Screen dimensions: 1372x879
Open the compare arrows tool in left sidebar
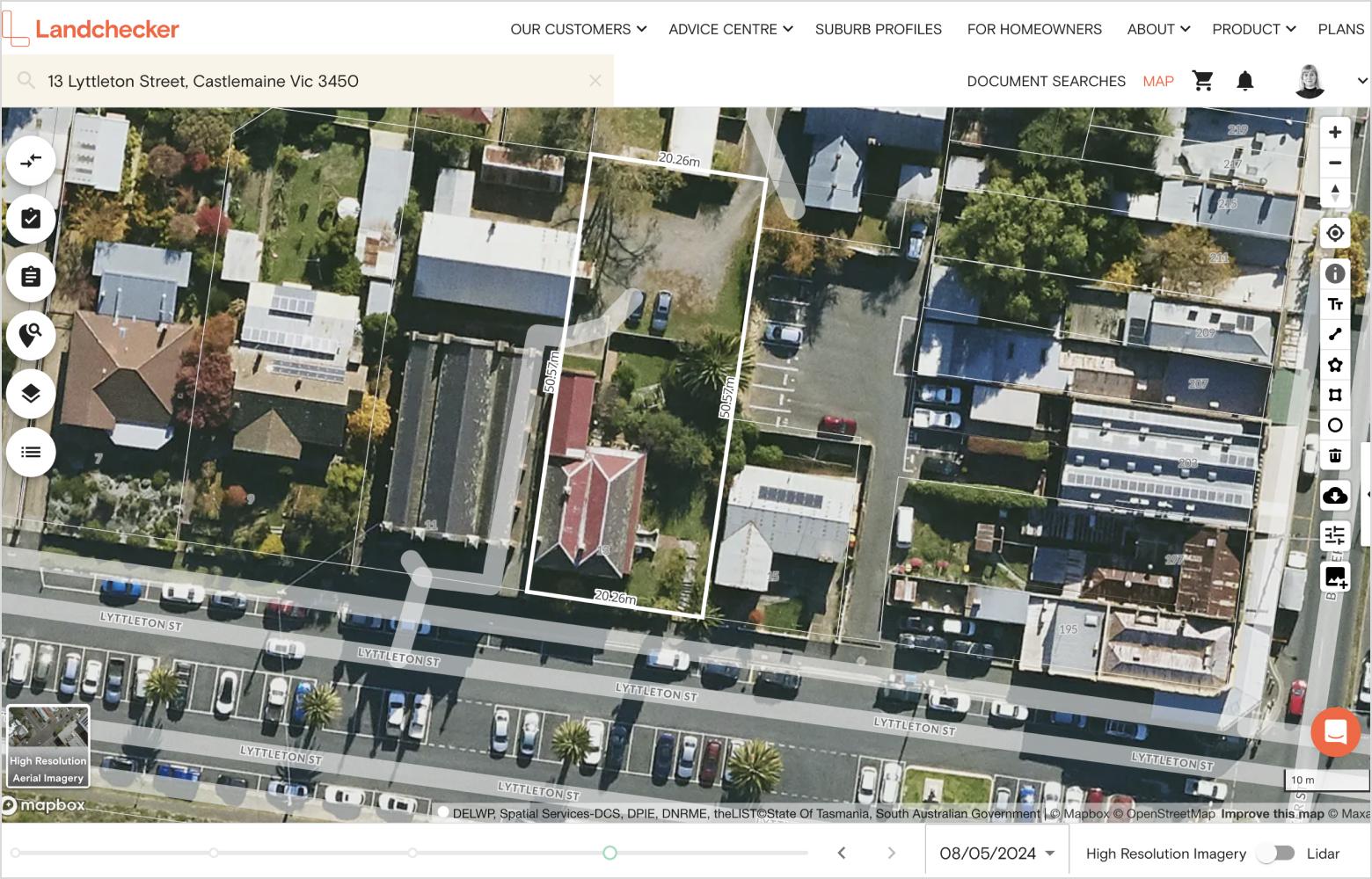tap(31, 161)
